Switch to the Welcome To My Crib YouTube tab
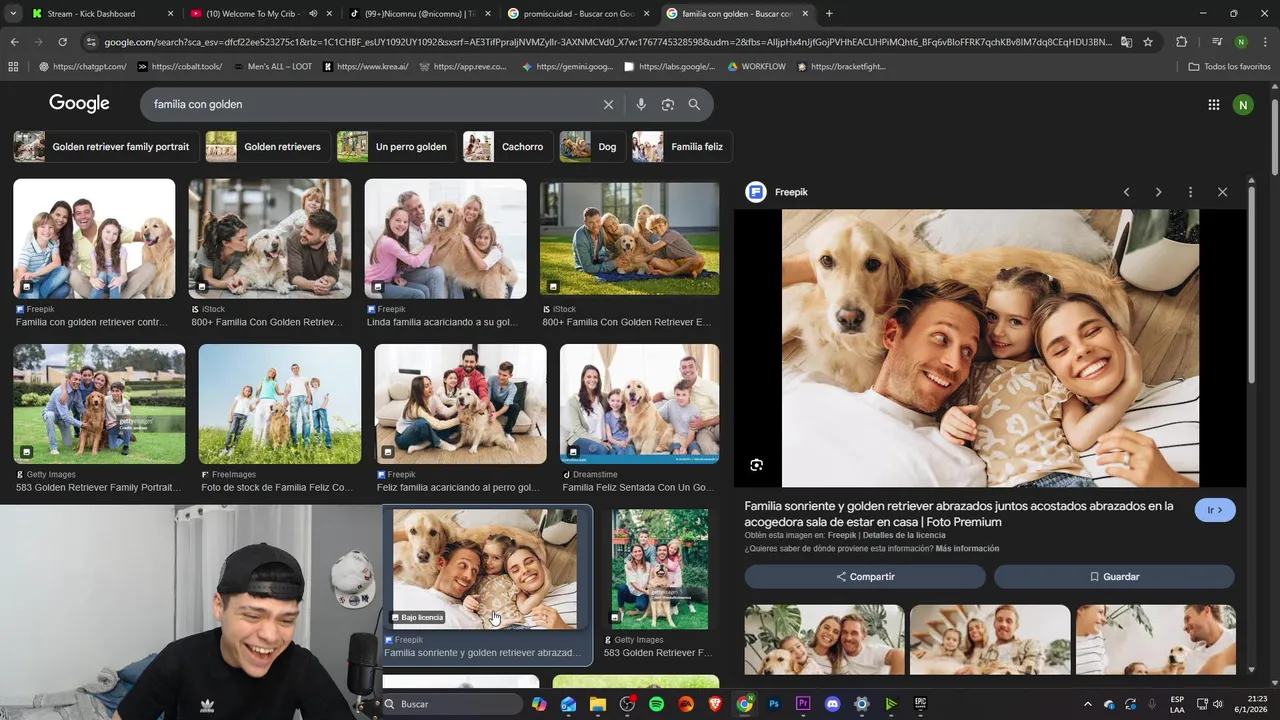The height and width of the screenshot is (720, 1280). pos(261,14)
